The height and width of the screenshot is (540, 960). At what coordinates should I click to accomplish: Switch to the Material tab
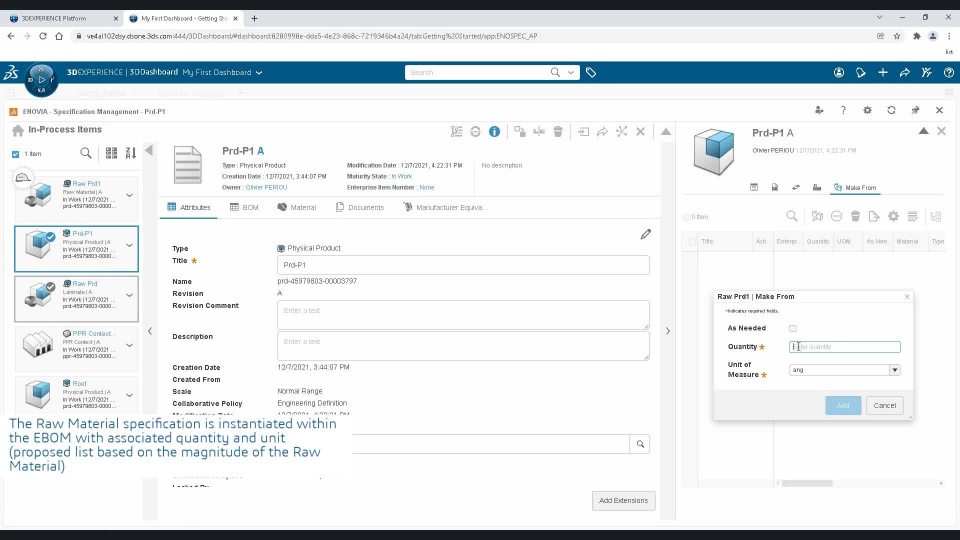297,208
